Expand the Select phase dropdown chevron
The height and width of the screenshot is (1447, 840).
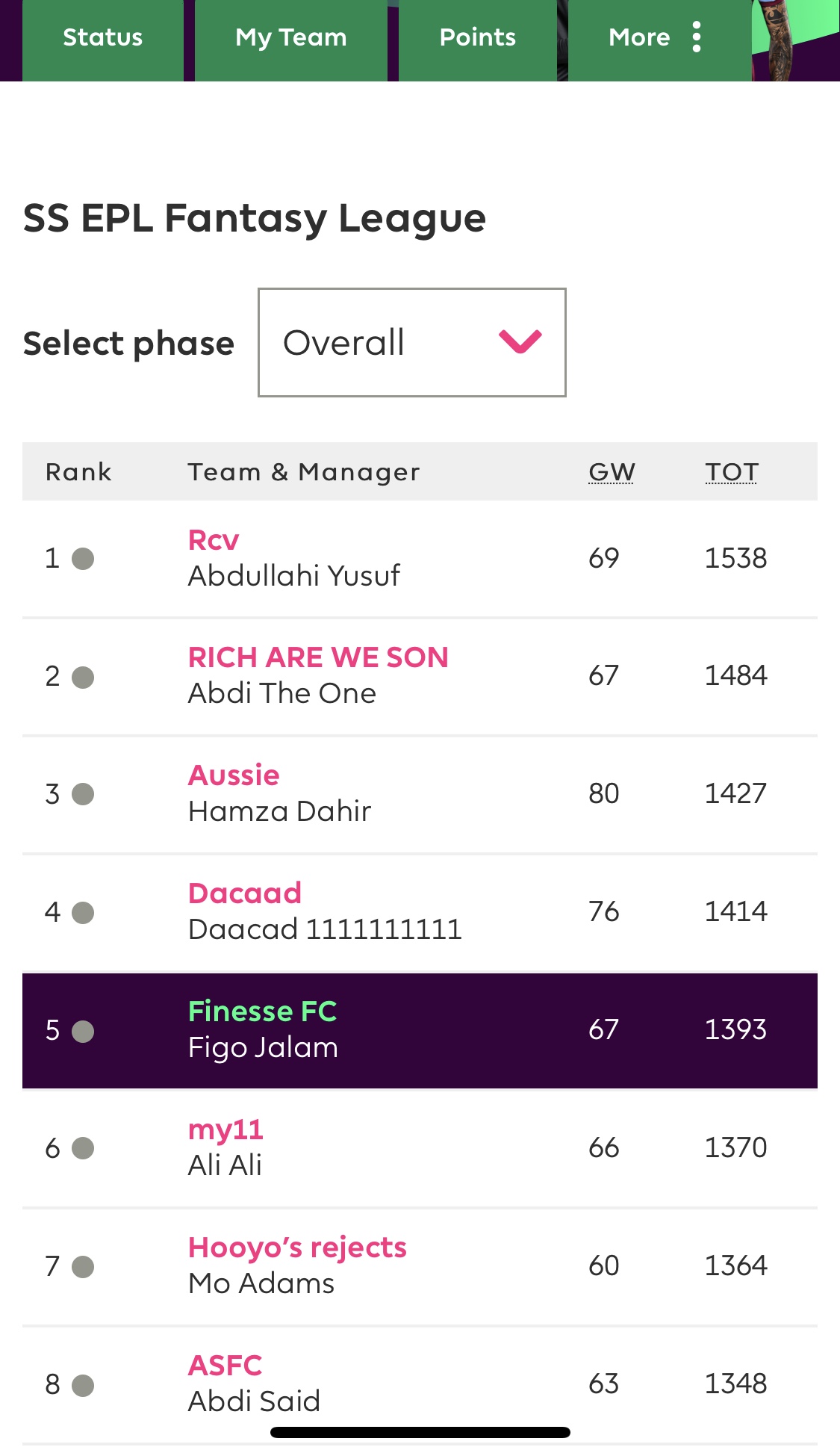pyautogui.click(x=520, y=341)
